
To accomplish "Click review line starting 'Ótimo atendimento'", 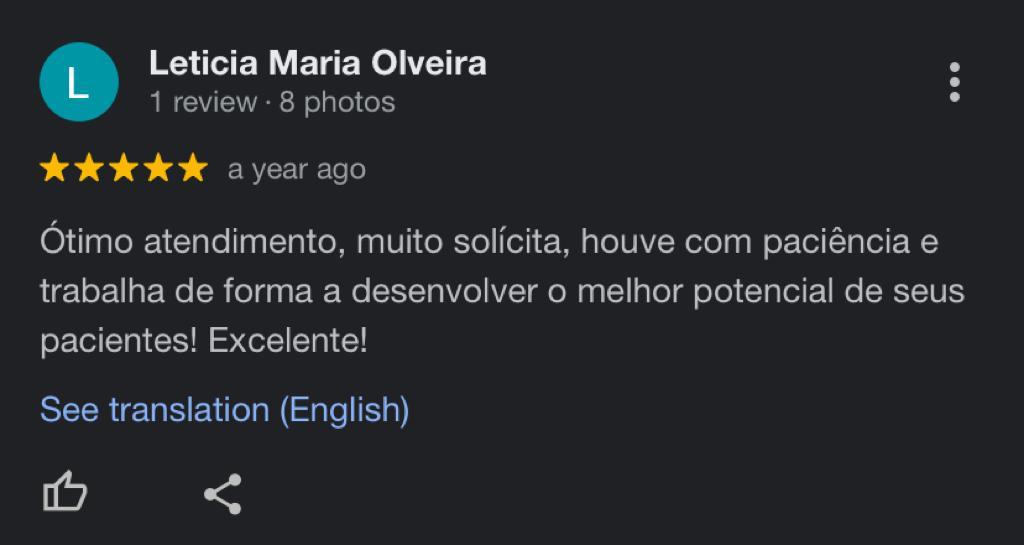I will [x=489, y=242].
